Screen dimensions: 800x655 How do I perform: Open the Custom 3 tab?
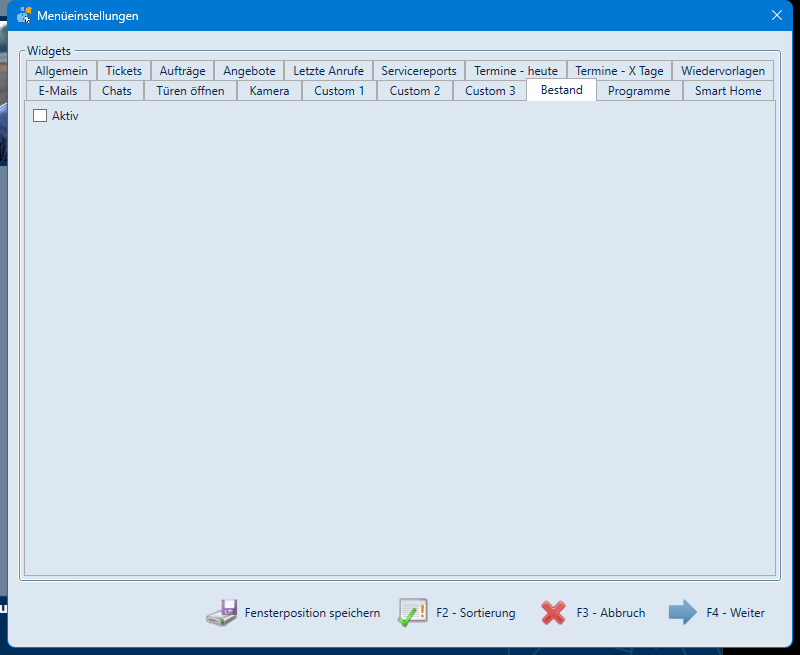490,91
